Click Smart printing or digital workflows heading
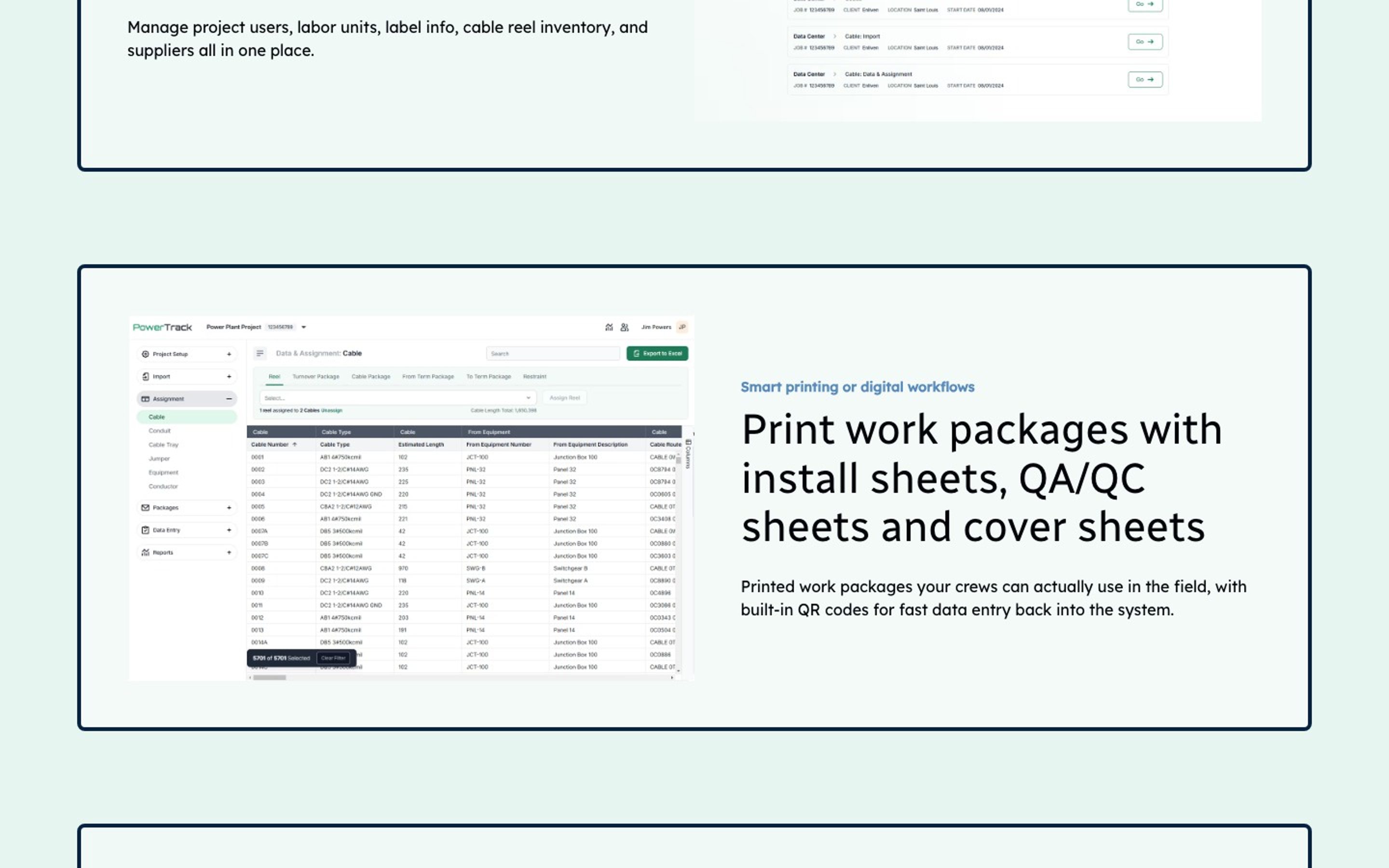This screenshot has height=868, width=1389. (858, 387)
